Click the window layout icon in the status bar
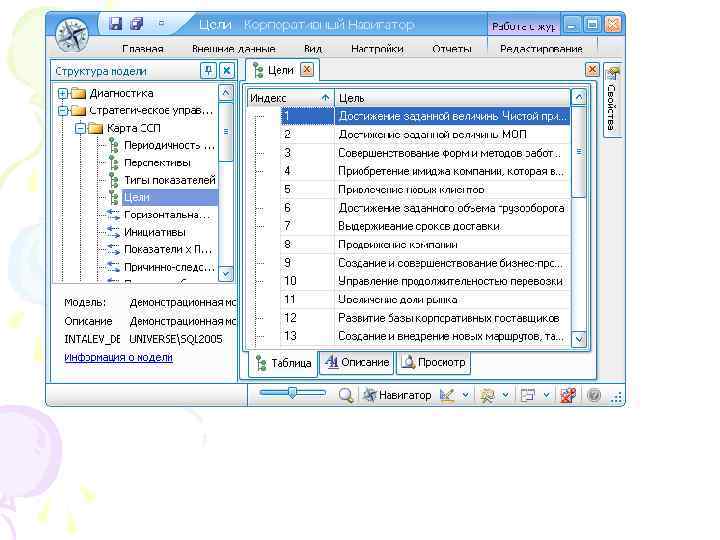This screenshot has height=540, width=720. pyautogui.click(x=528, y=395)
